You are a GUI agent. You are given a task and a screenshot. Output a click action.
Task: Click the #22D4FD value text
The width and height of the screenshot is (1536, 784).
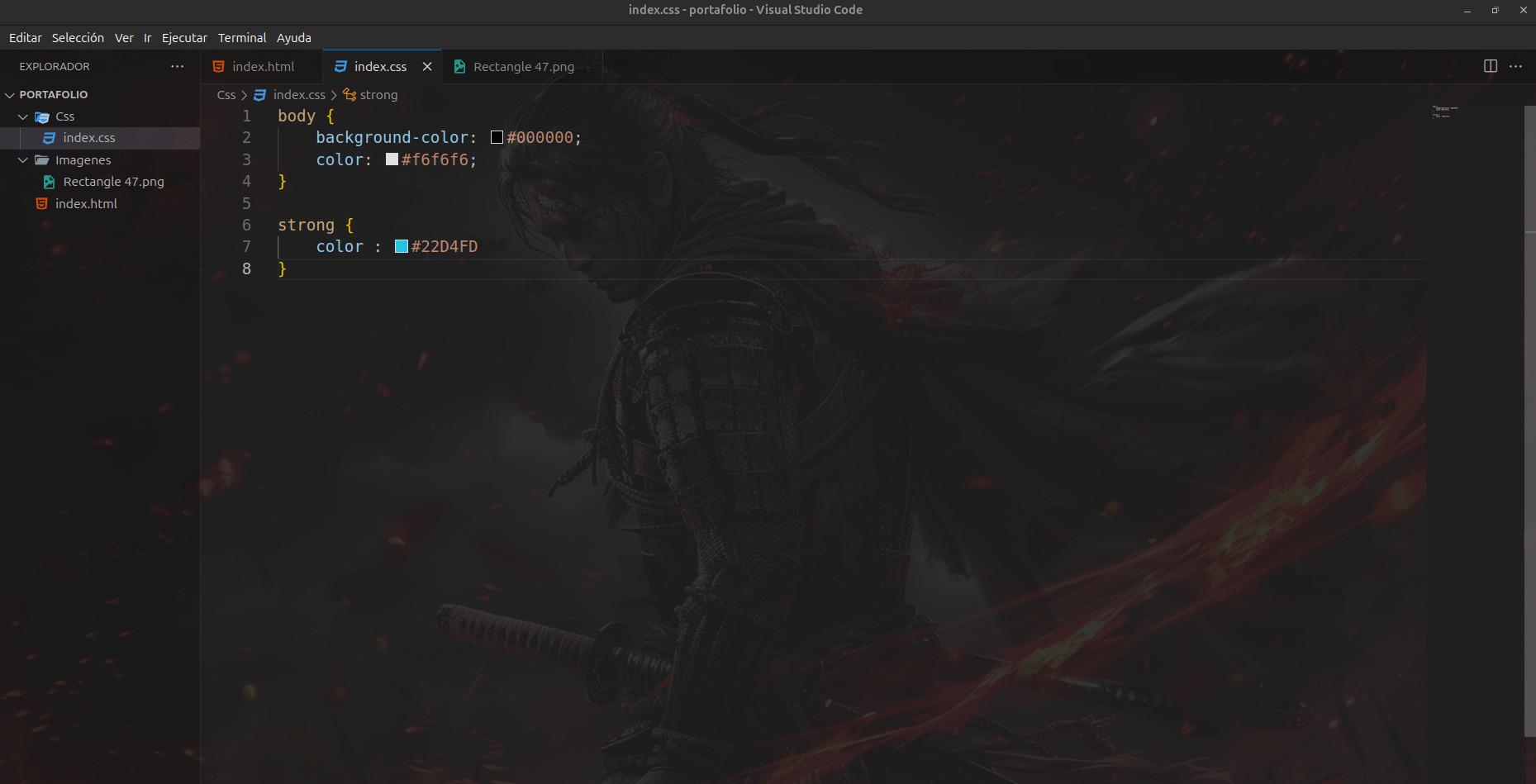pos(445,246)
